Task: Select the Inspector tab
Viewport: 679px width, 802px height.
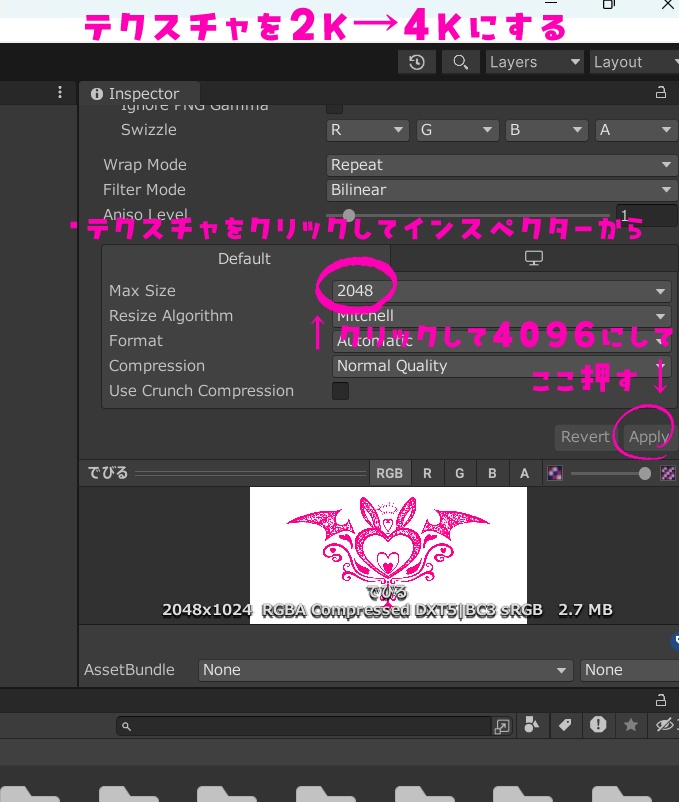Action: [x=139, y=94]
